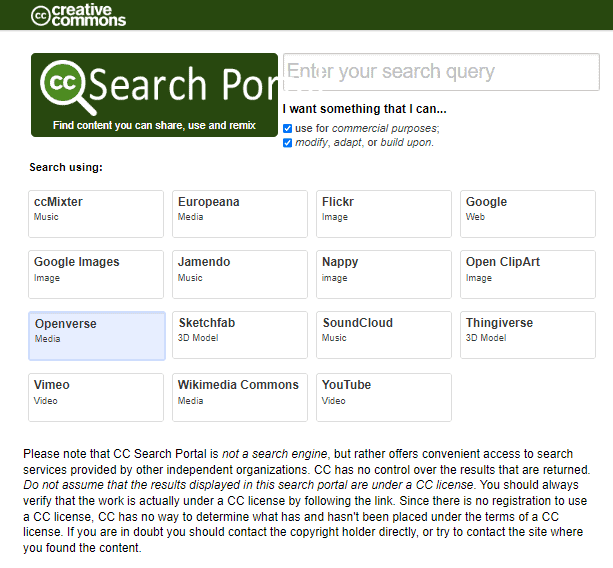This screenshot has height=568, width=613.
Task: Choose Sketchfab 3D Model source
Action: [x=240, y=335]
